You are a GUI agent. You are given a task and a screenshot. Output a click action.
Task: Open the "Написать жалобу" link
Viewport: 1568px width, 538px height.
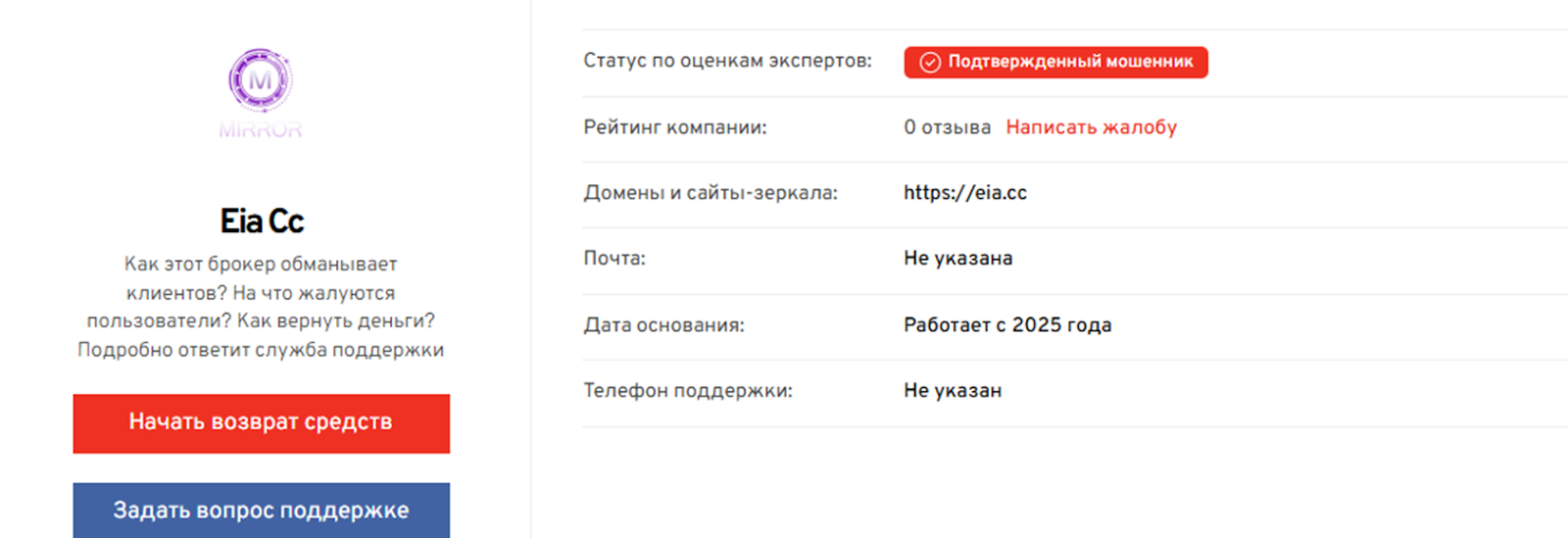1091,127
